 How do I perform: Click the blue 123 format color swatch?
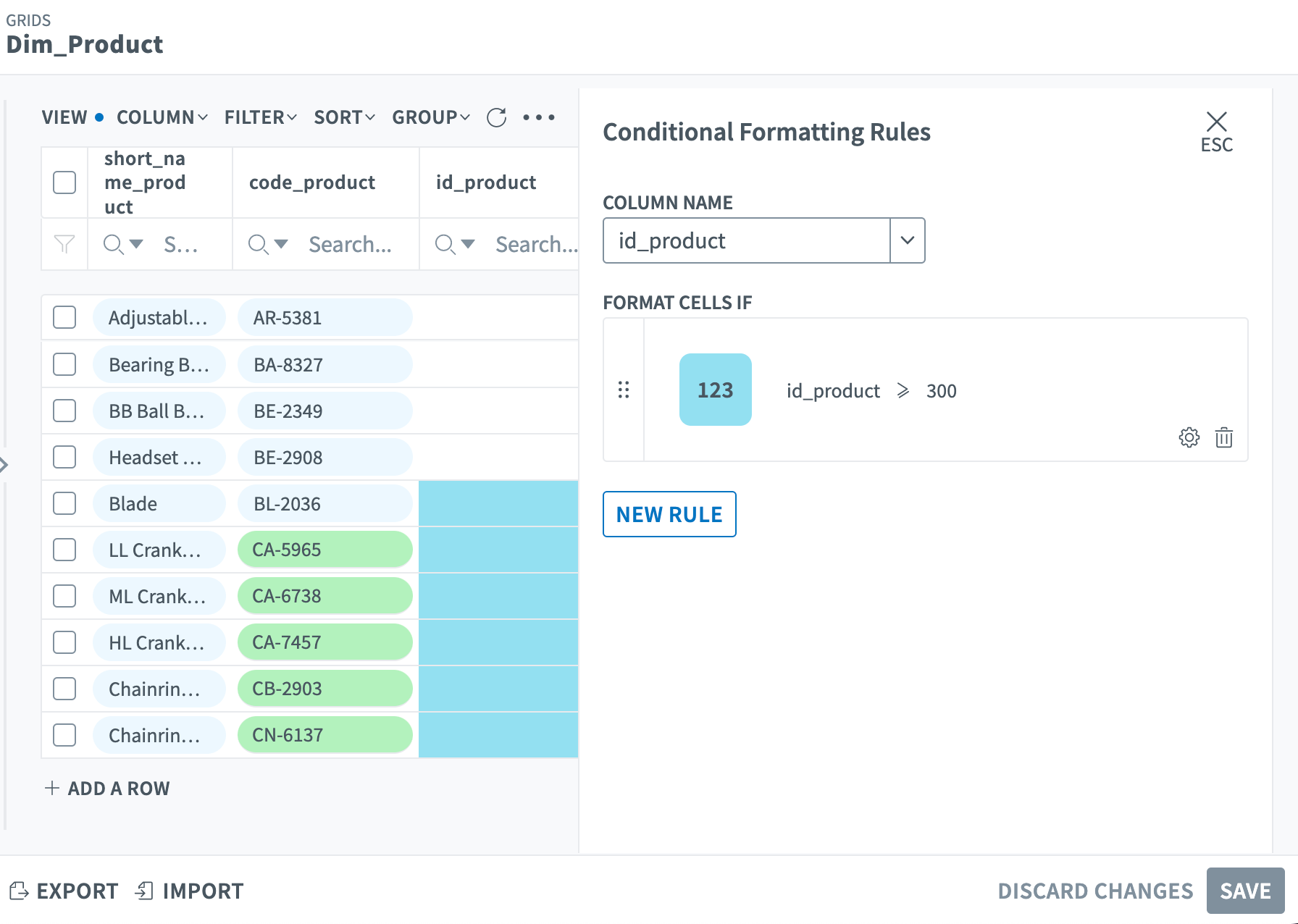(715, 390)
